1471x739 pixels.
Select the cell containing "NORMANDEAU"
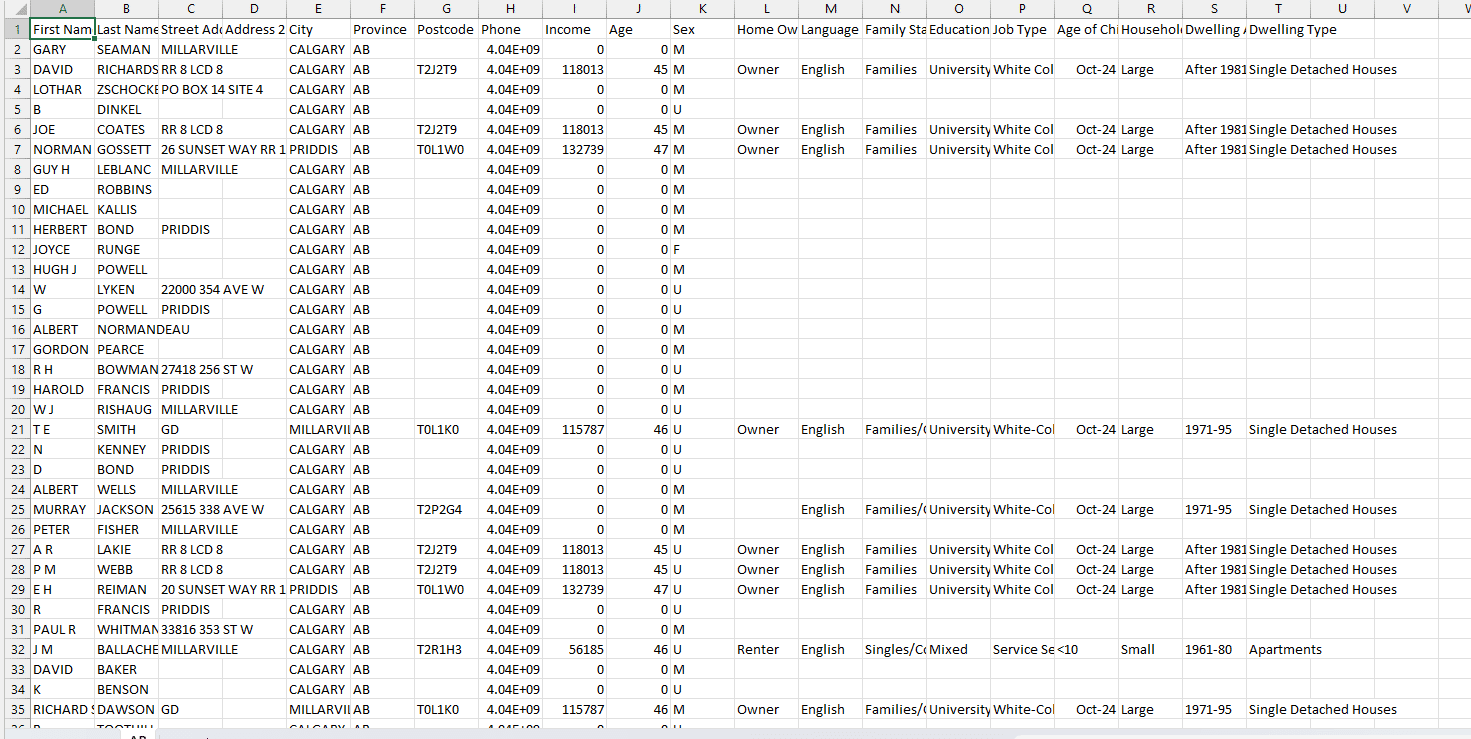click(x=127, y=329)
